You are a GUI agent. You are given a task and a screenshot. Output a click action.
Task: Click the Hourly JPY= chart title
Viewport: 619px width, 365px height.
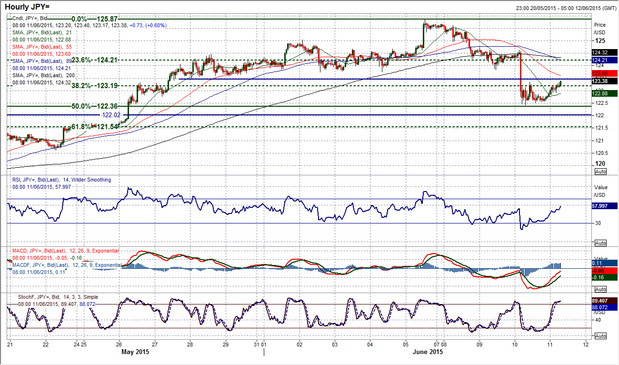click(x=27, y=7)
